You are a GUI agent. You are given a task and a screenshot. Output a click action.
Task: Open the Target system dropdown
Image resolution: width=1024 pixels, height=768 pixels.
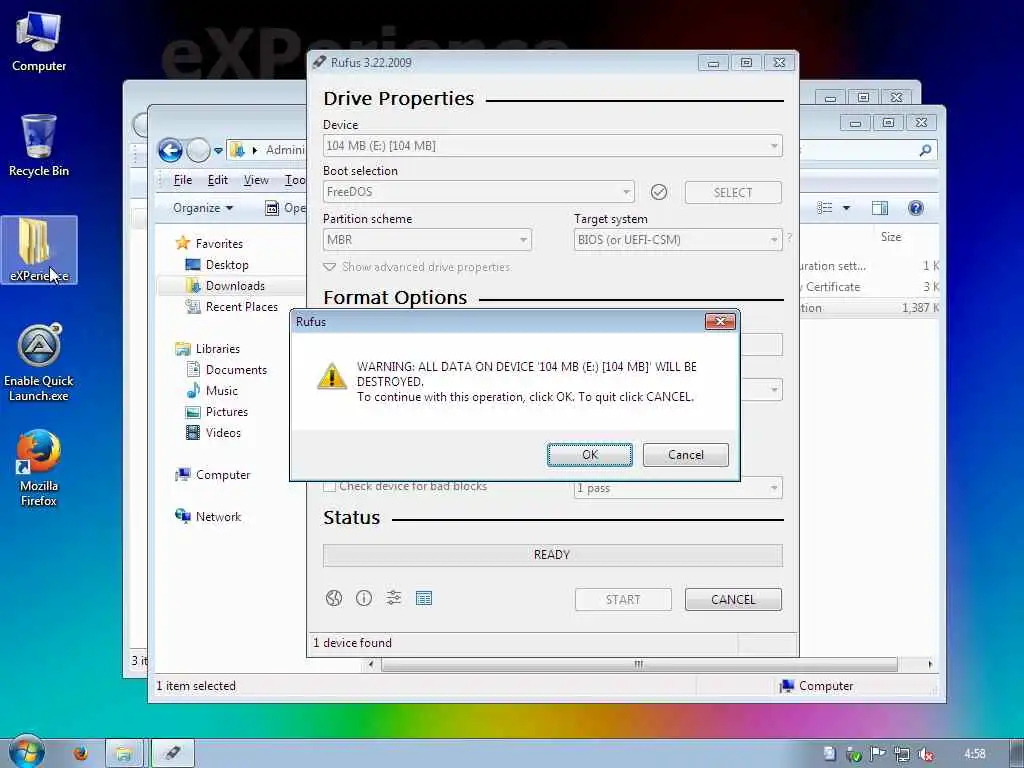click(x=678, y=240)
